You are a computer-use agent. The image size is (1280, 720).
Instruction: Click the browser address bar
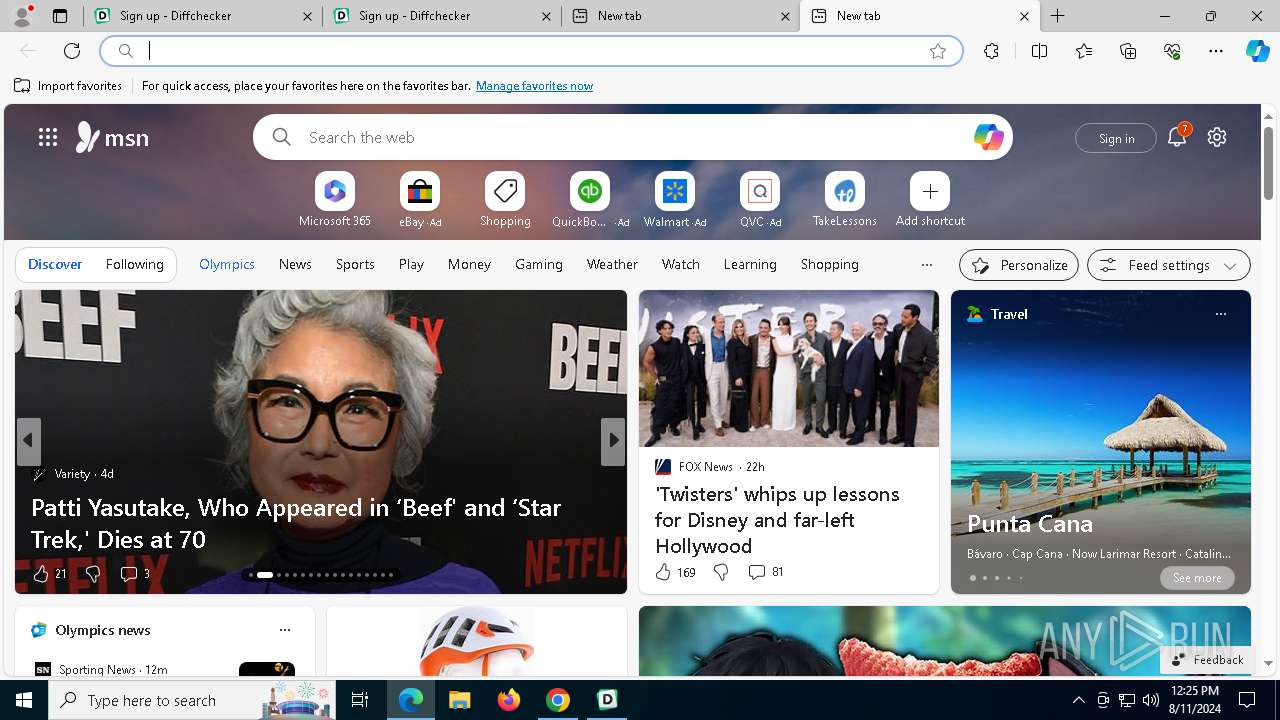point(530,51)
